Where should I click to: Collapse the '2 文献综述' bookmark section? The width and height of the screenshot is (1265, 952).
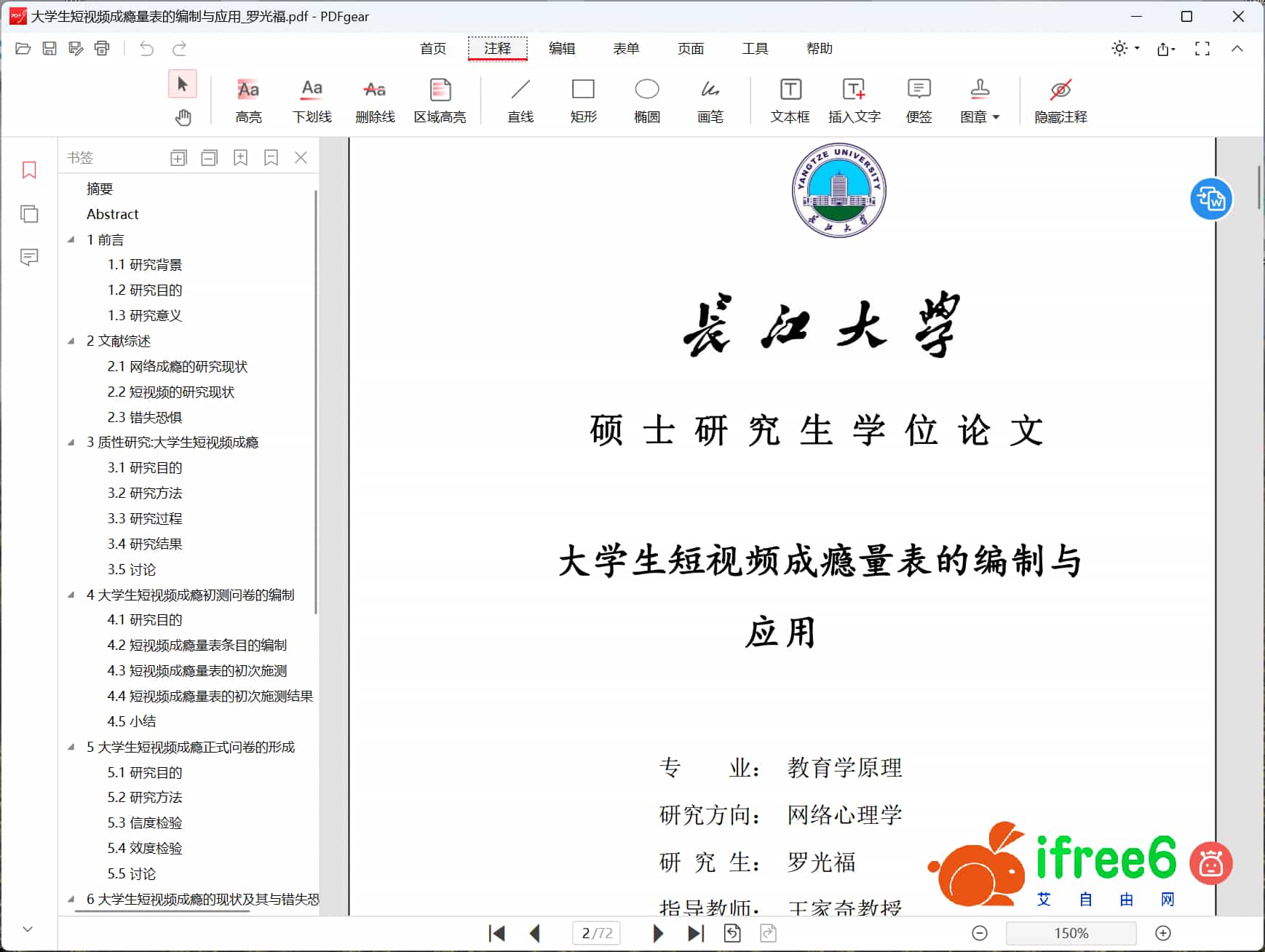pyautogui.click(x=71, y=341)
